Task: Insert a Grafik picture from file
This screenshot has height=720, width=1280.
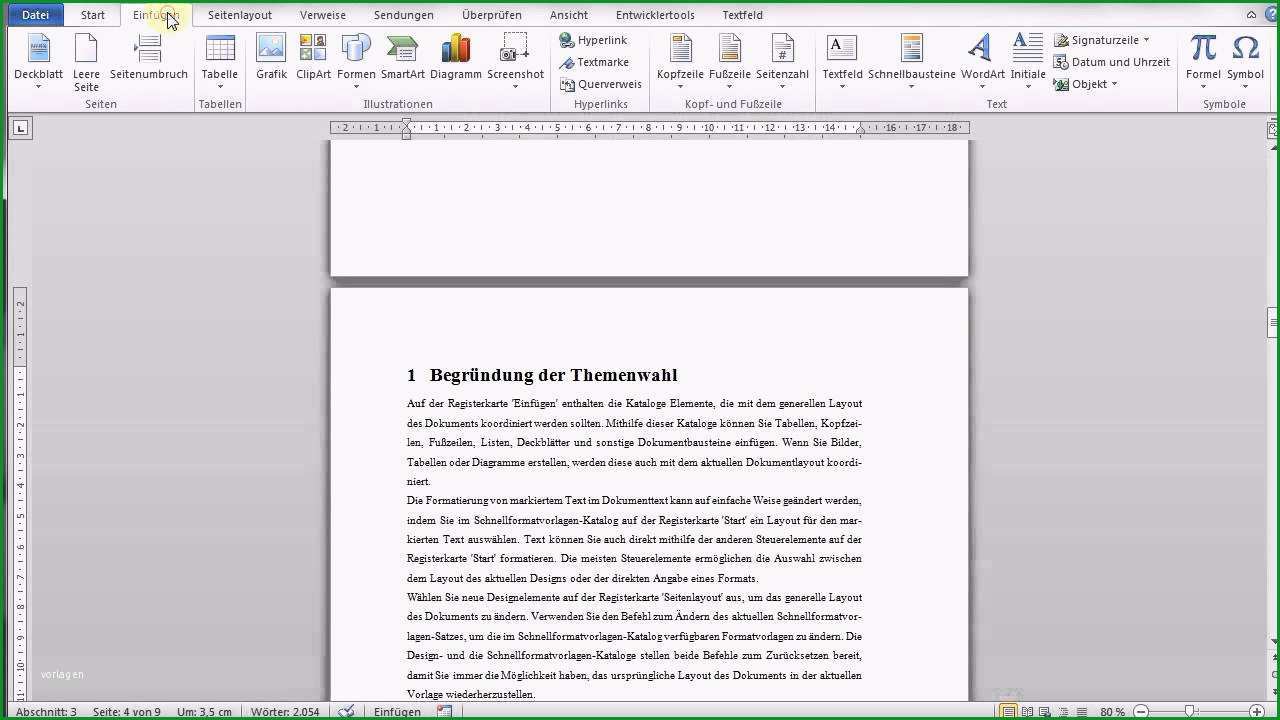Action: (271, 57)
